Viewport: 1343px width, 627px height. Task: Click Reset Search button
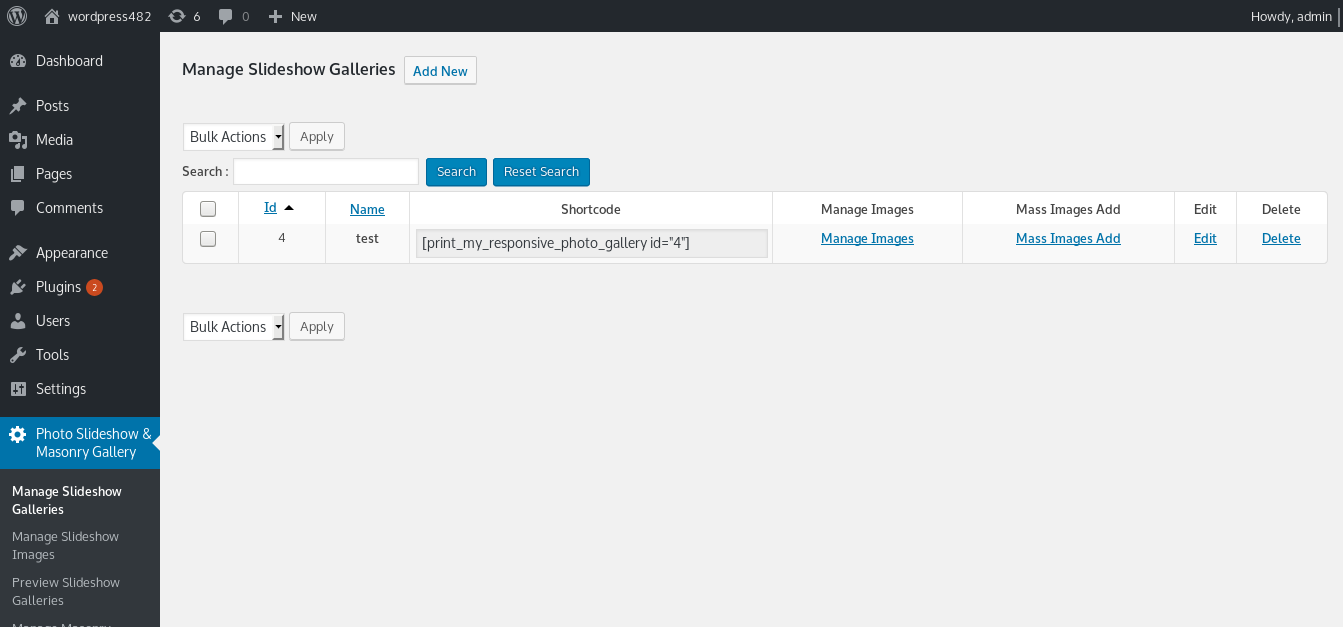(541, 172)
